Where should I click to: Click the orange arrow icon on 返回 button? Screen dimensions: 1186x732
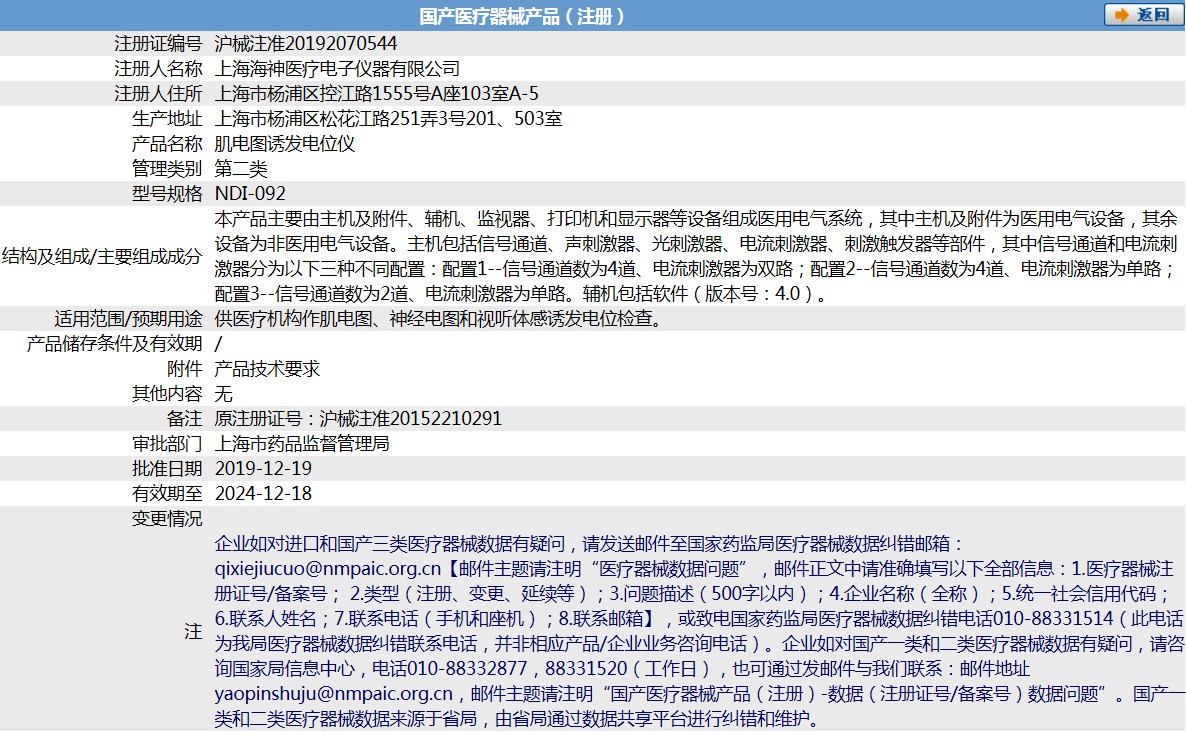[1122, 15]
